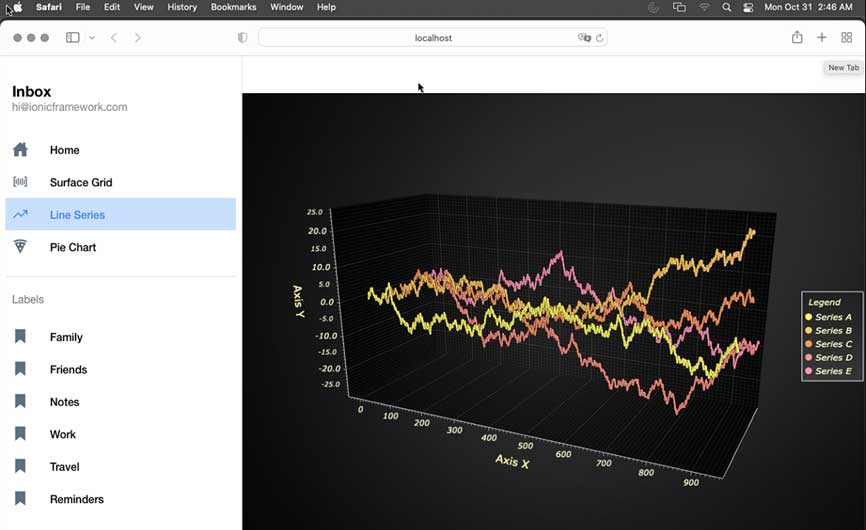Open the Share button in Safari
Screen dimensions: 866x530
[797, 37]
